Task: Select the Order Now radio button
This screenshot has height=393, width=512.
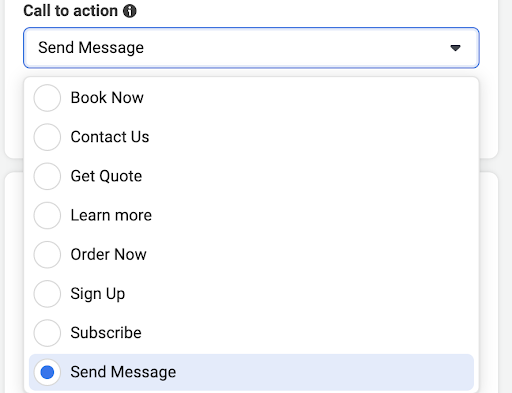Action: tap(47, 254)
